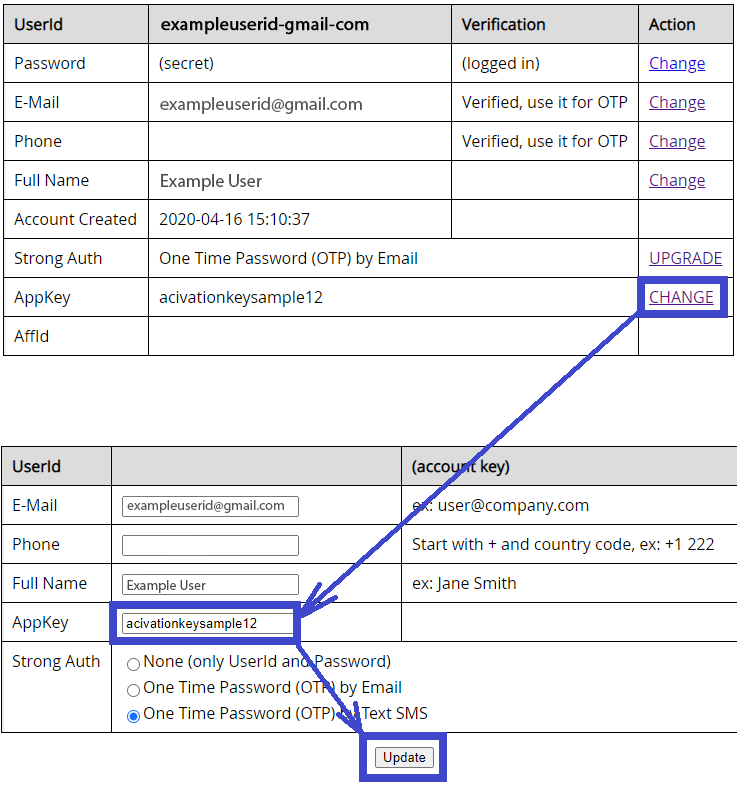
Task: Click the empty Phone input field
Action: click(x=210, y=545)
